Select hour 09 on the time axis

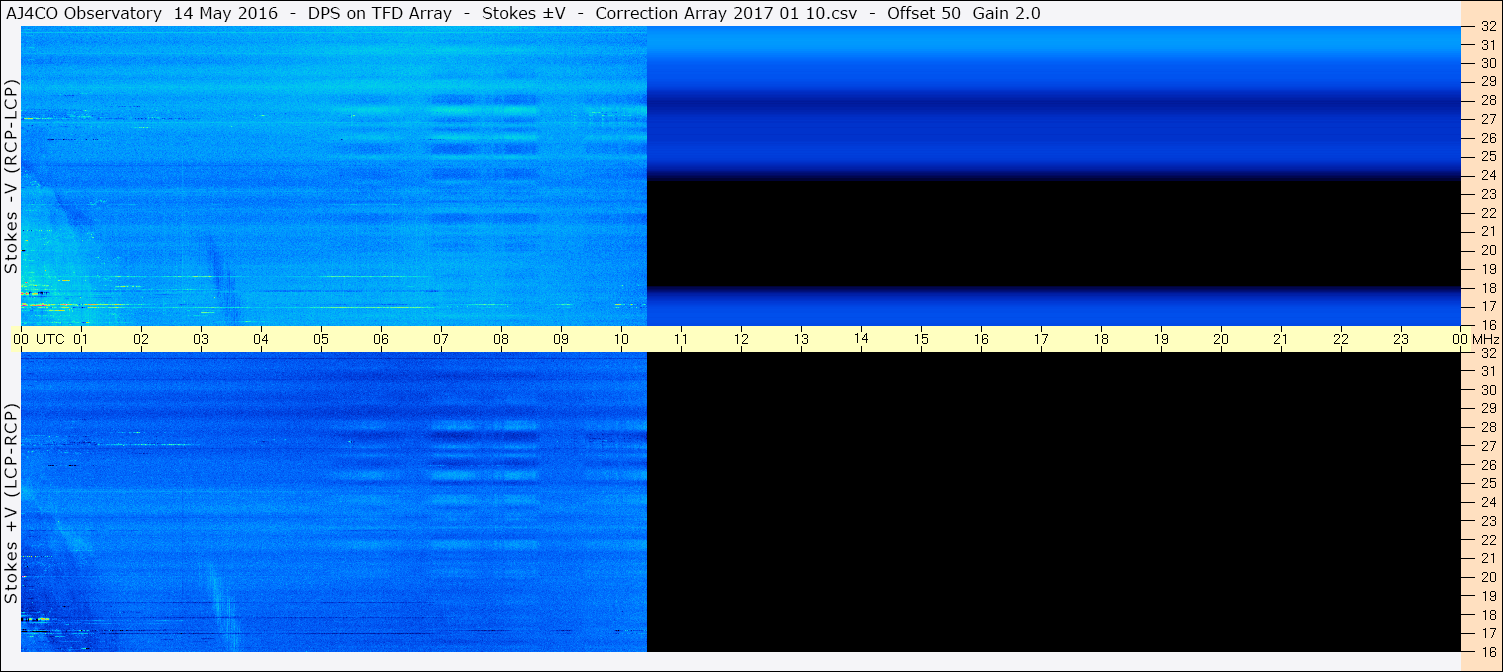561,339
